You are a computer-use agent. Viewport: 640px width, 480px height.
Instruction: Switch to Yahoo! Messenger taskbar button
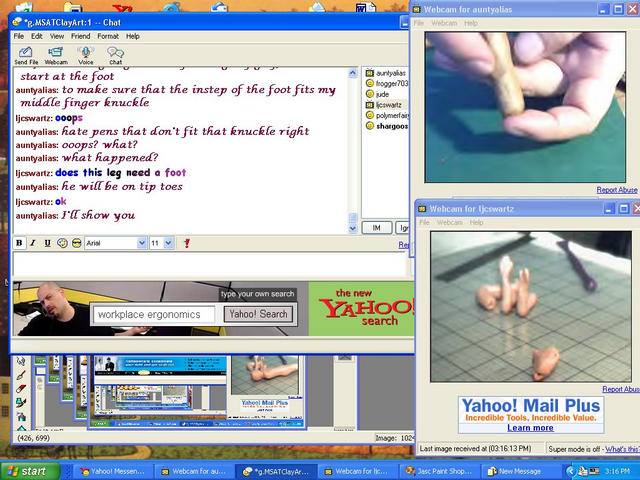tap(113, 471)
